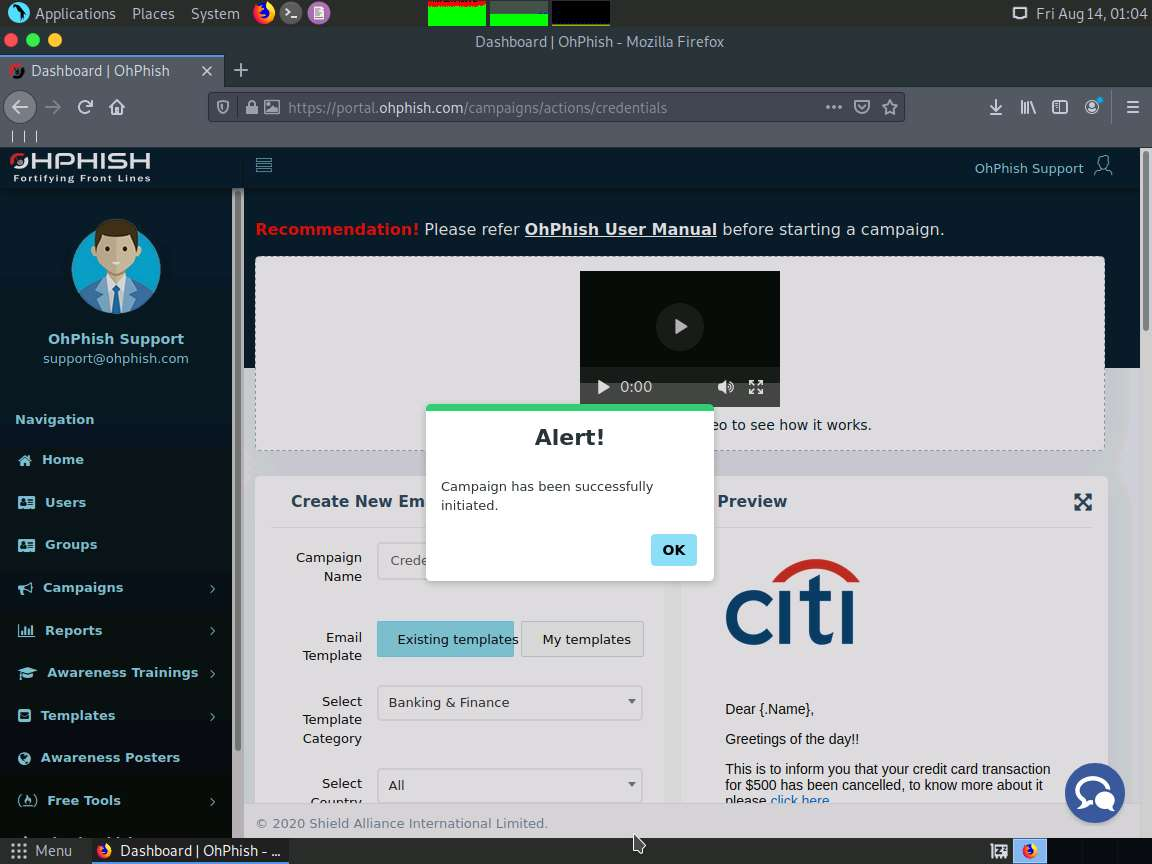
Task: Save page to Pocket icon
Action: click(862, 107)
